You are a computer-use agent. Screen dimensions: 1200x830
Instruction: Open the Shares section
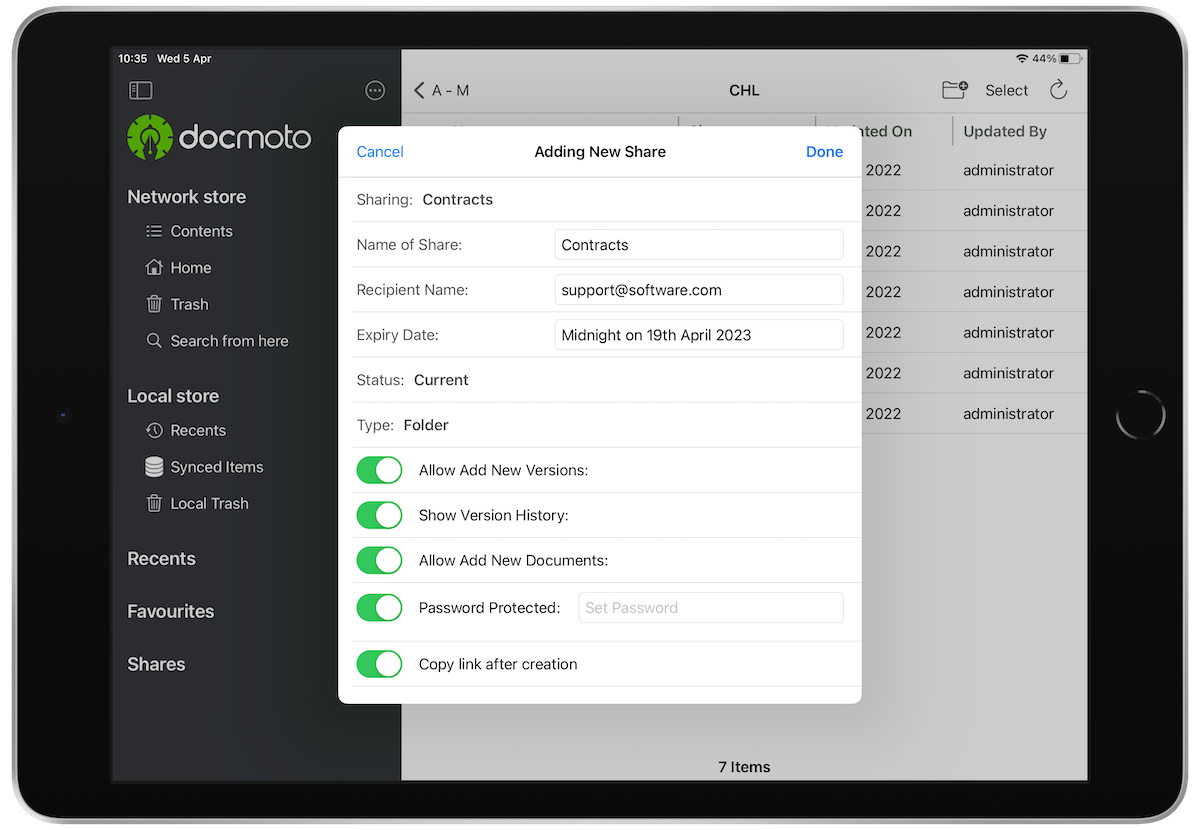[x=156, y=664]
